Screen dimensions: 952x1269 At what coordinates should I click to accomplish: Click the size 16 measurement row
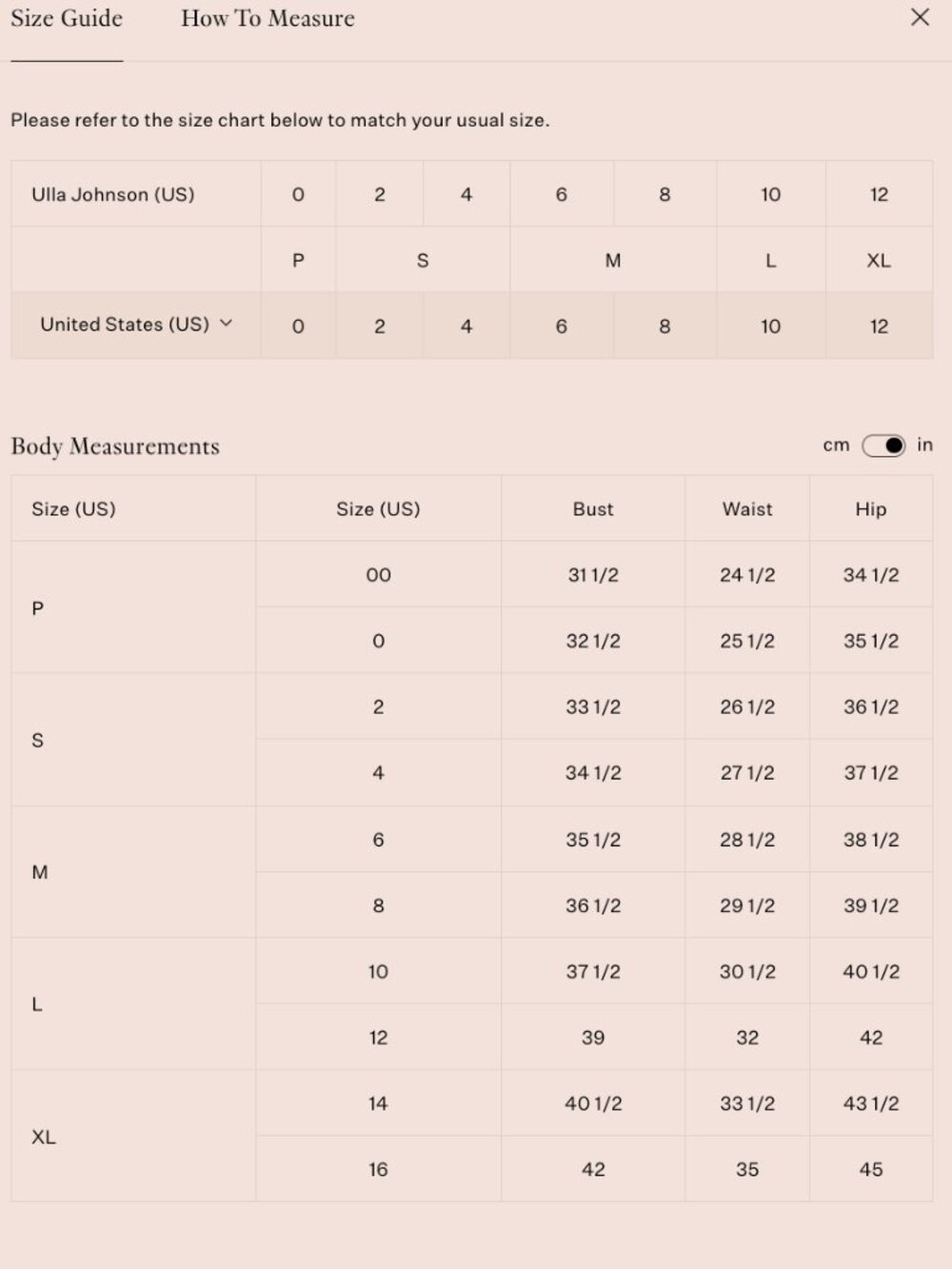tap(594, 1169)
